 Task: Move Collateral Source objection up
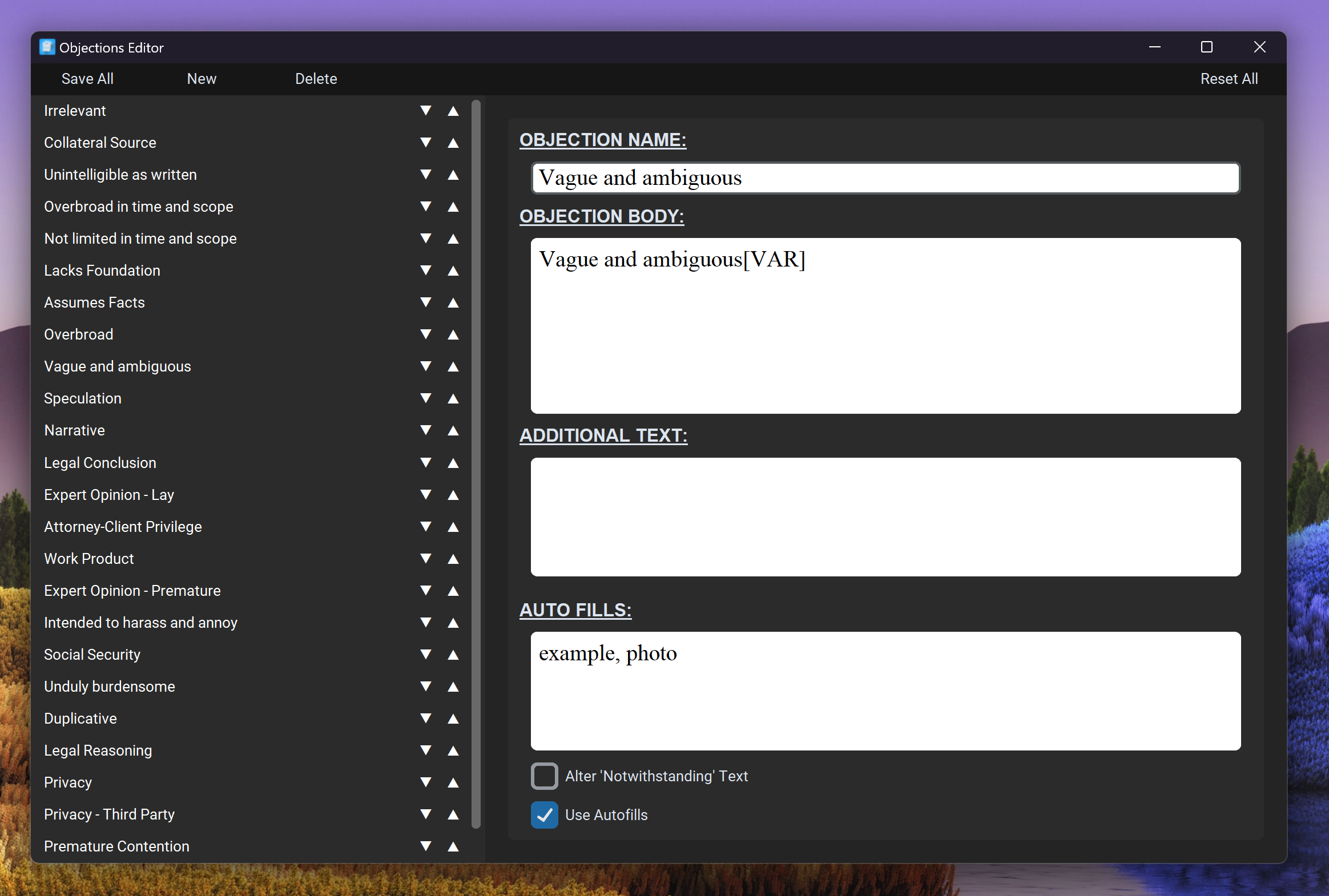pyautogui.click(x=453, y=143)
